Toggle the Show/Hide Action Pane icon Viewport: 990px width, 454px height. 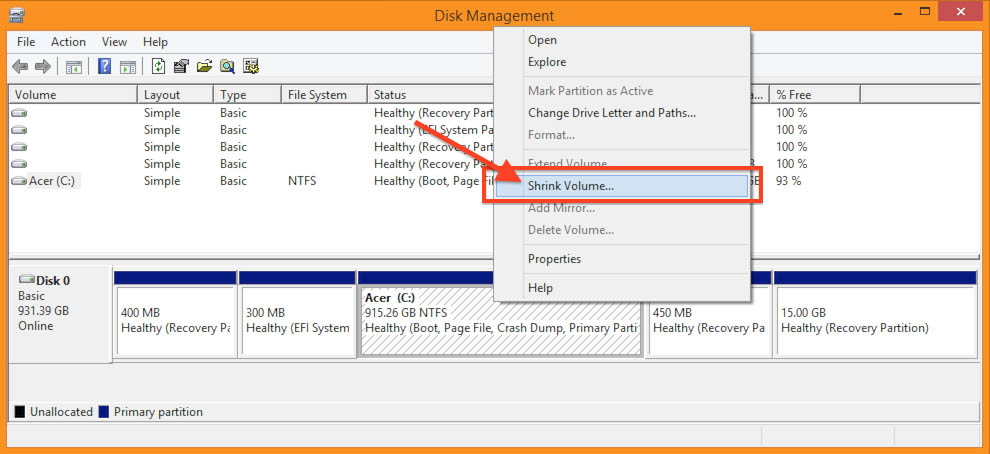(128, 66)
